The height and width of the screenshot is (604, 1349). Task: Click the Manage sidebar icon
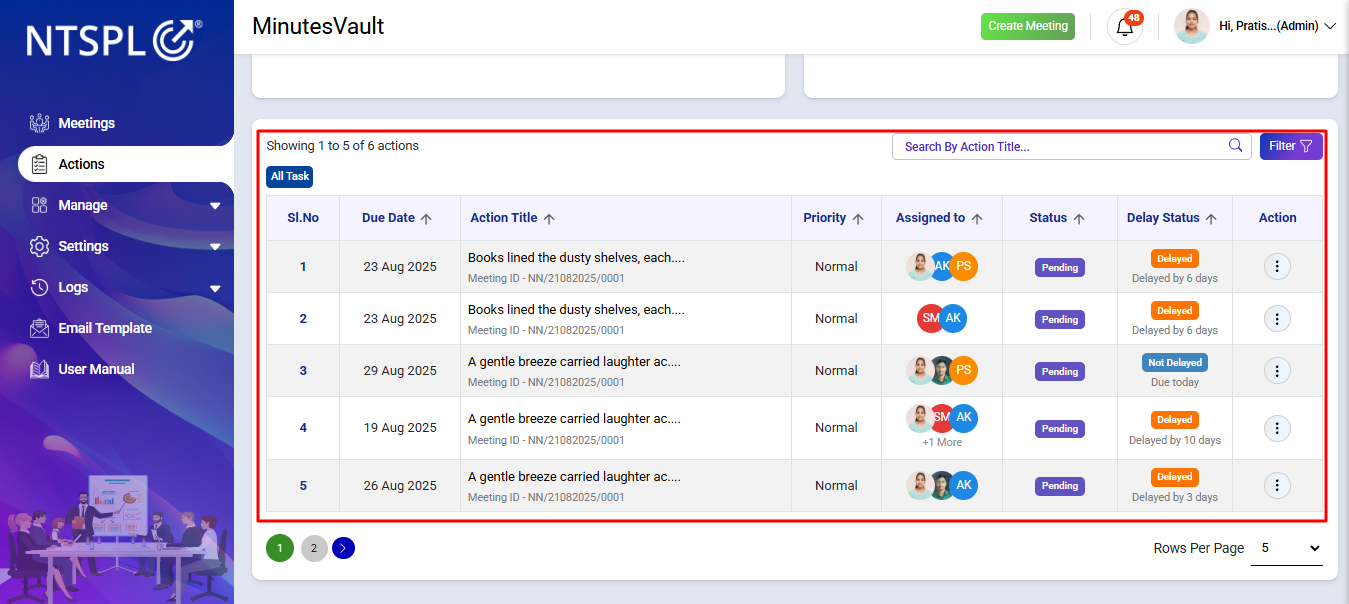[39, 205]
